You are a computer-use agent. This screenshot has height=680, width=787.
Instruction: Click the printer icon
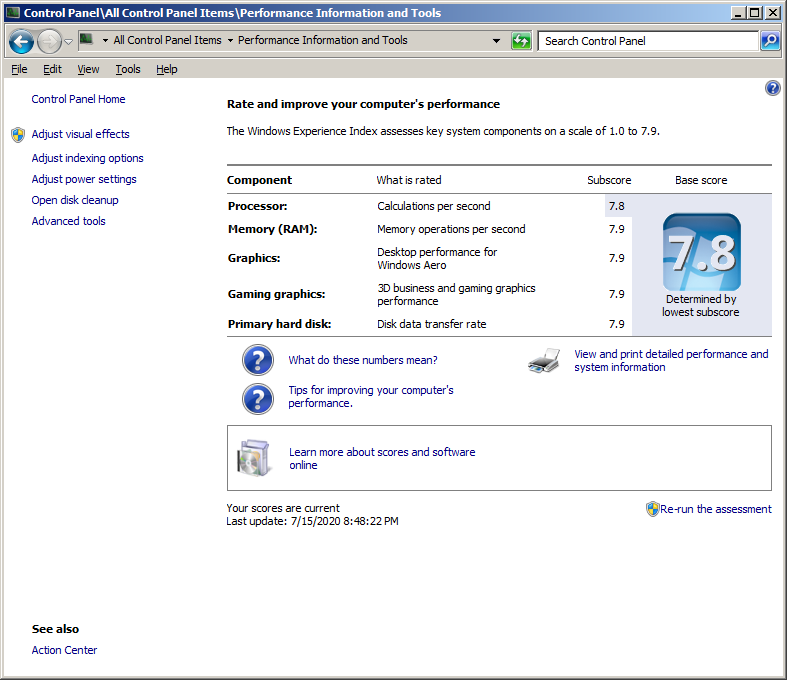[544, 360]
